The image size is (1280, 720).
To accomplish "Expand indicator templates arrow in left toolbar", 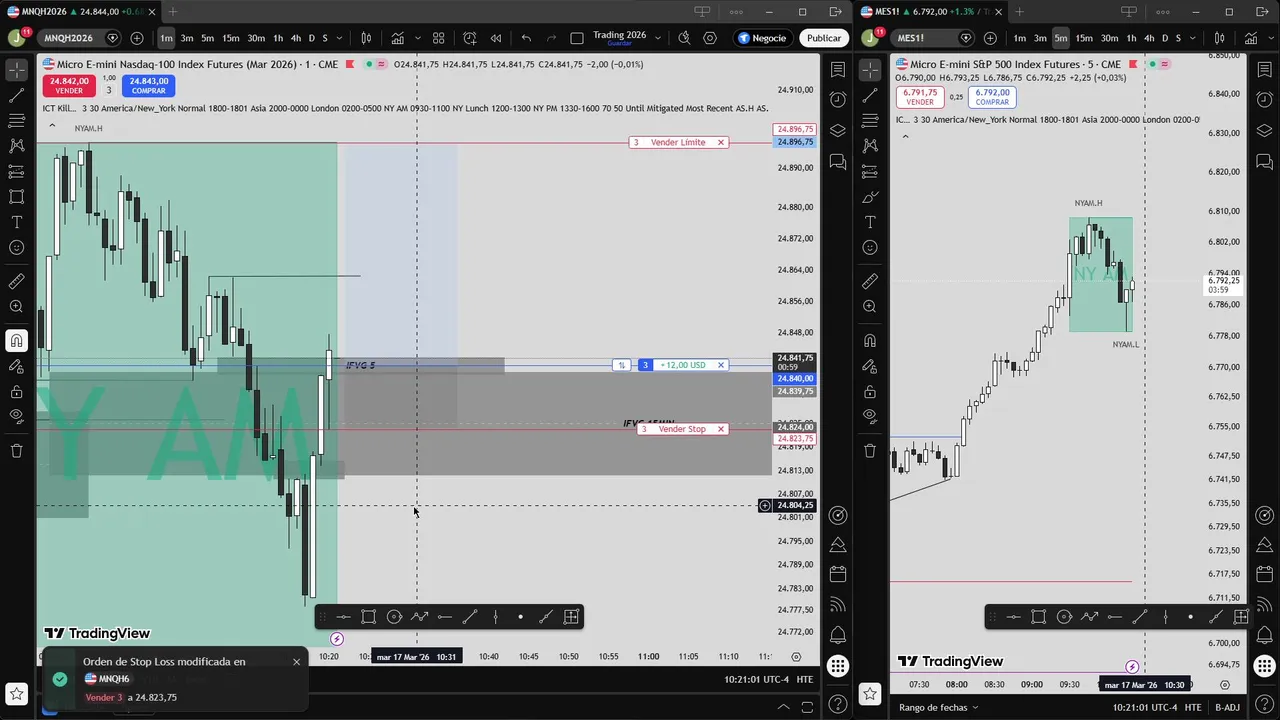I will pyautogui.click(x=417, y=38).
